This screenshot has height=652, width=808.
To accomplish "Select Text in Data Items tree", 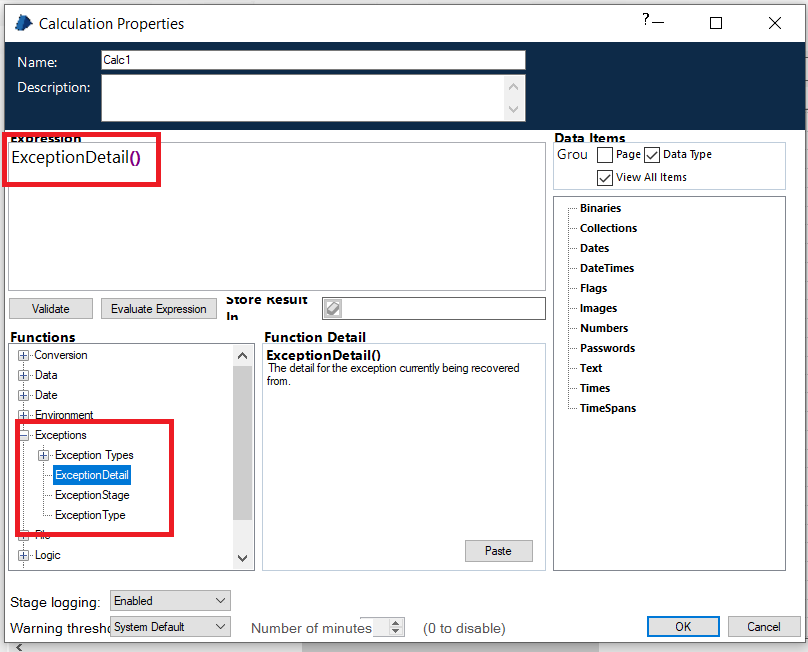I will pos(591,368).
